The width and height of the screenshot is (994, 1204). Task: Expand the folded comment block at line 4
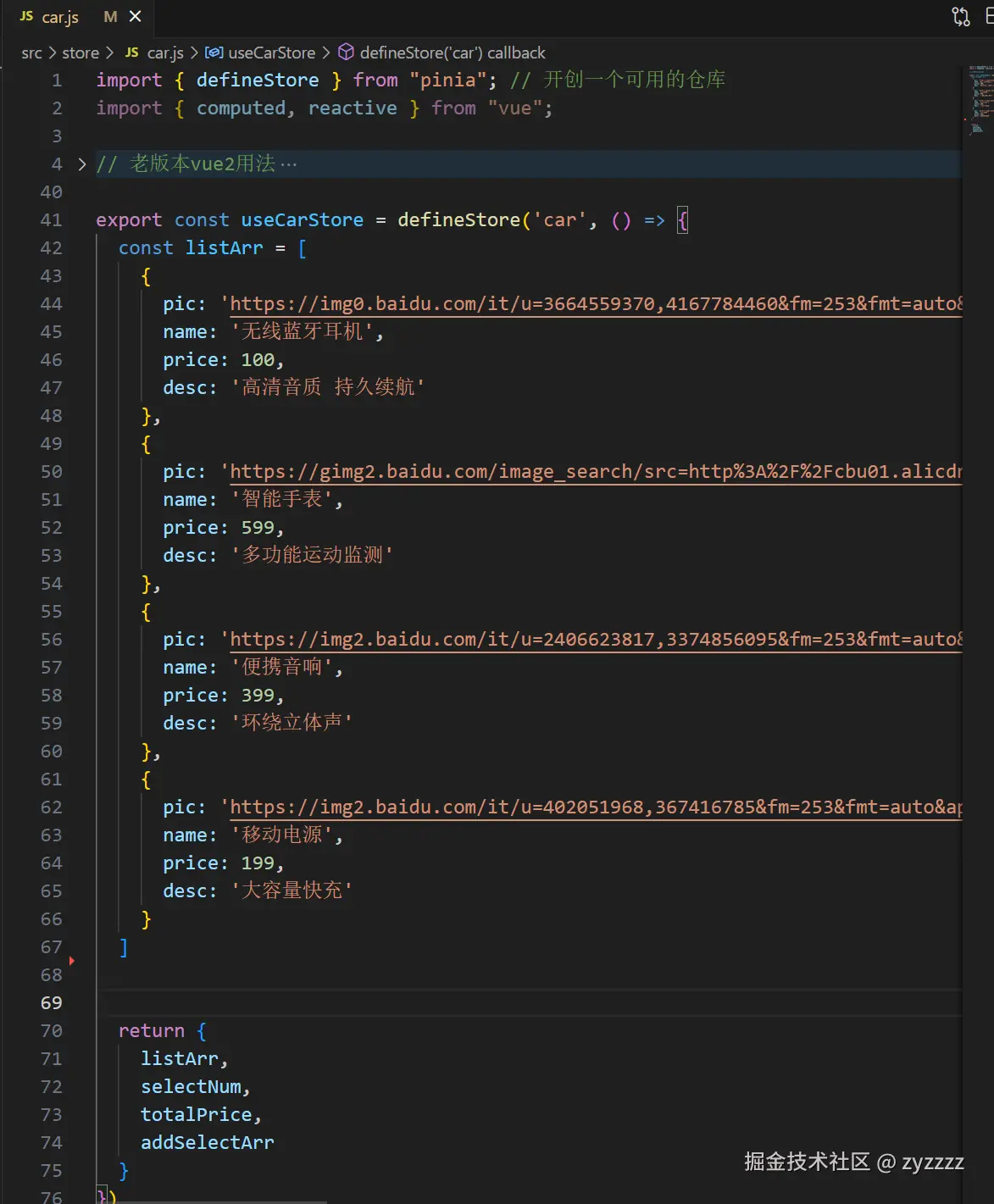[81, 164]
